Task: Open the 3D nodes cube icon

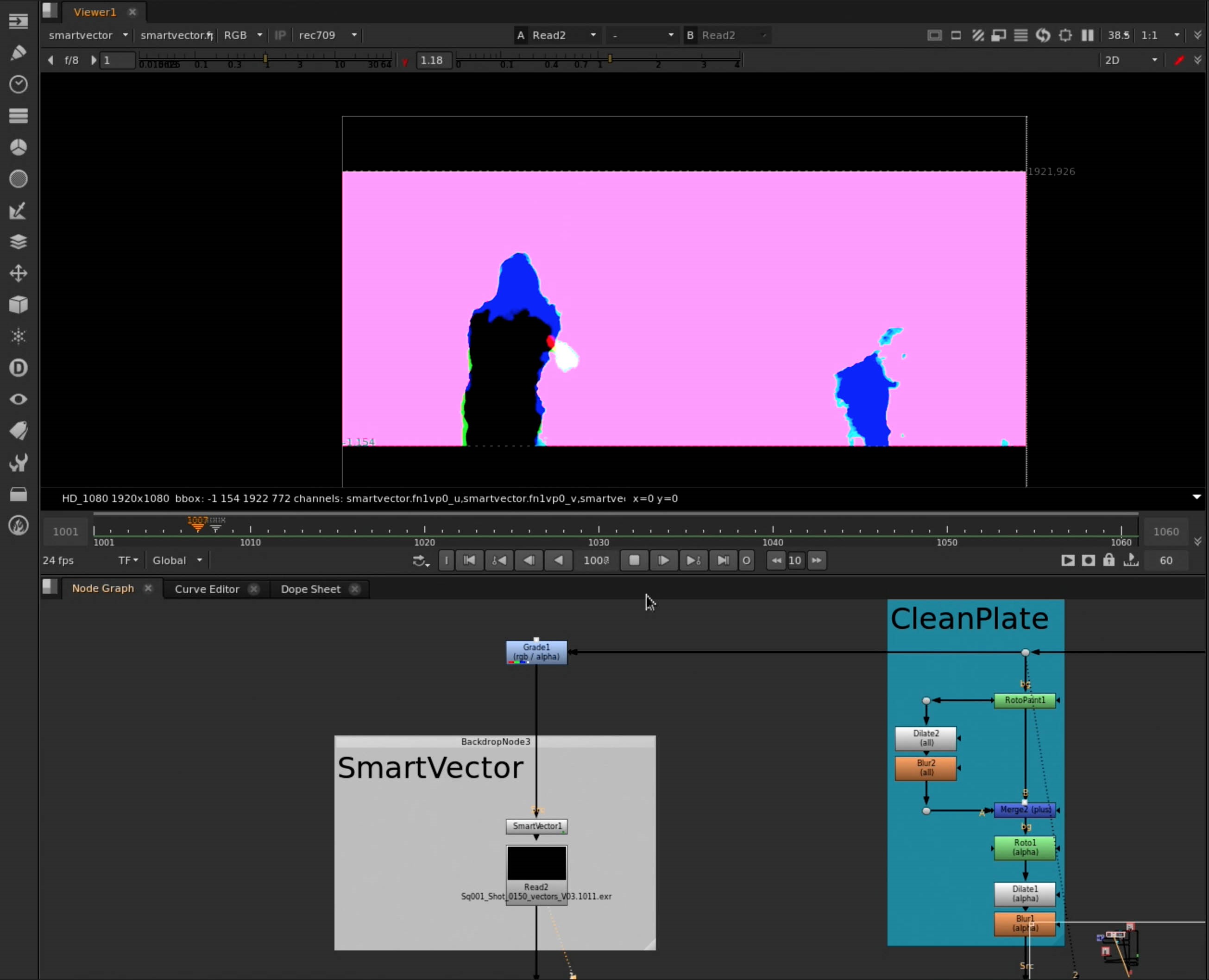Action: click(18, 305)
